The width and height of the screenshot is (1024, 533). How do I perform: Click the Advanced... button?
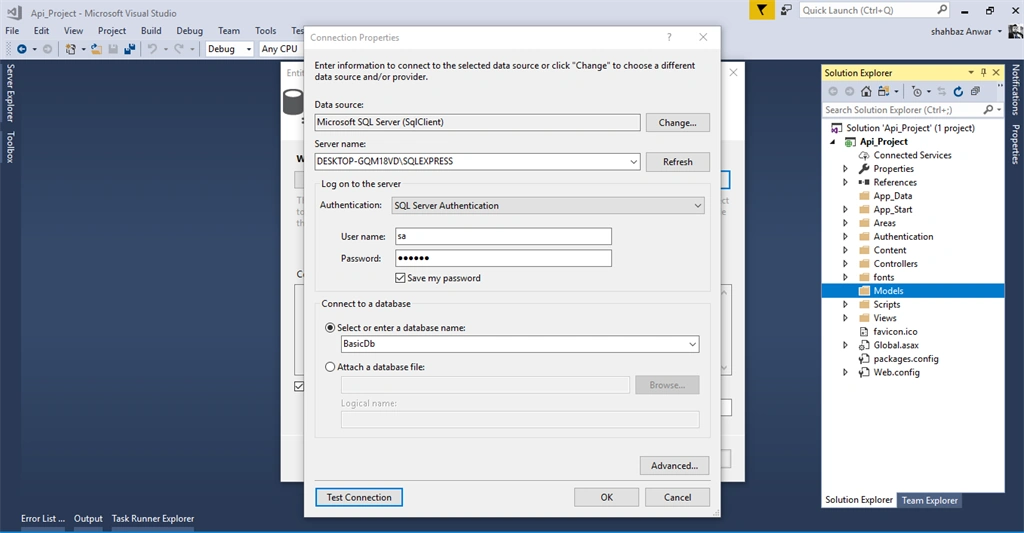(x=674, y=466)
